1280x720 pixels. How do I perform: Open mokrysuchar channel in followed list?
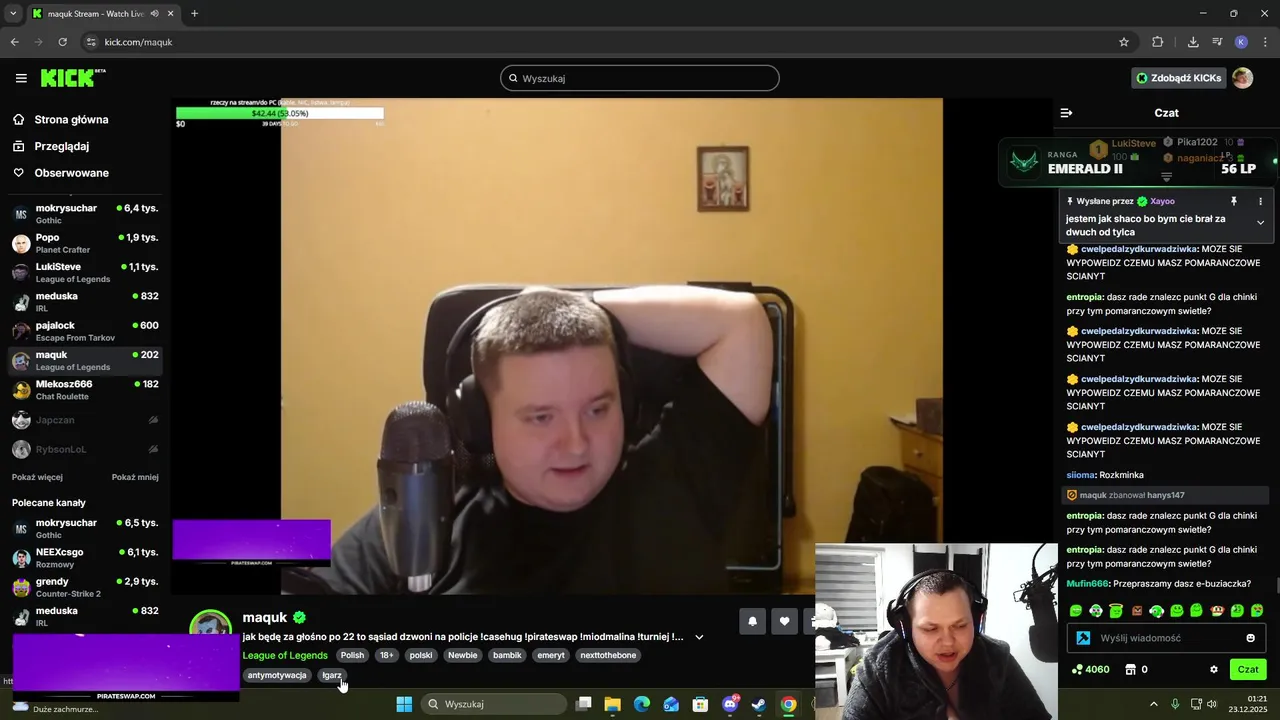tap(84, 214)
